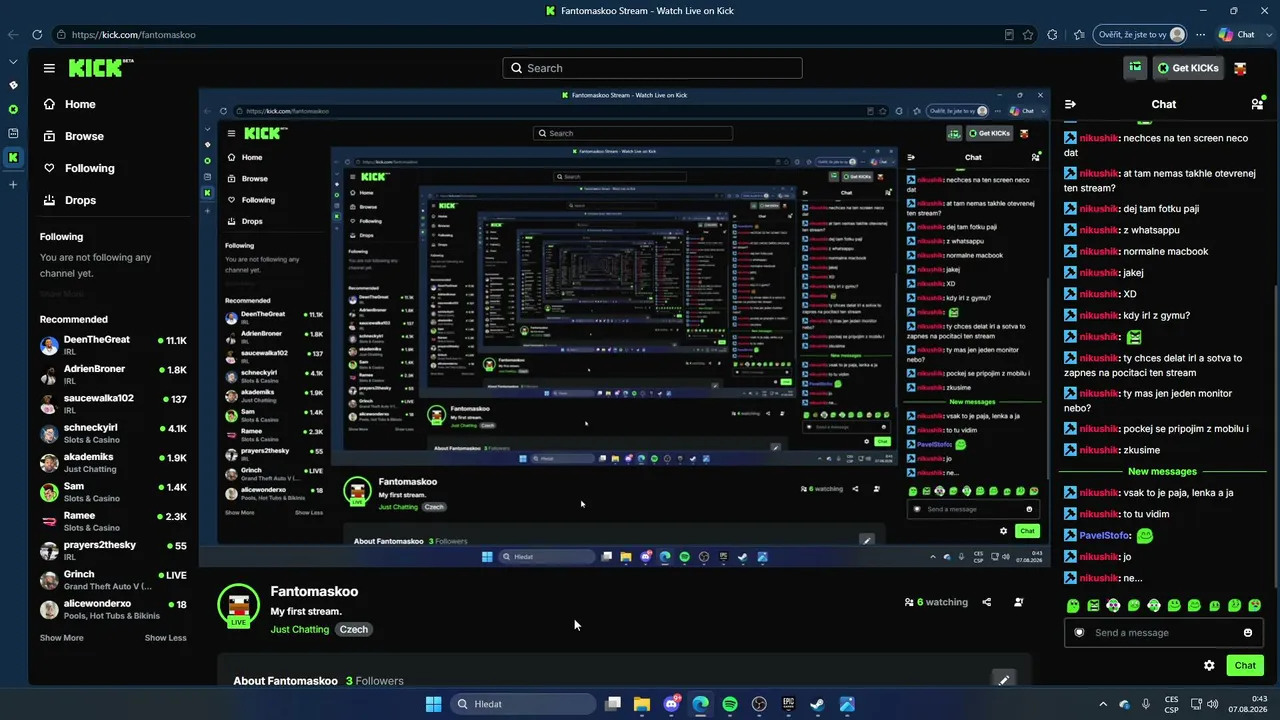Image resolution: width=1280 pixels, height=720 pixels.
Task: Select akademiks from Recommended list
Action: 113,463
